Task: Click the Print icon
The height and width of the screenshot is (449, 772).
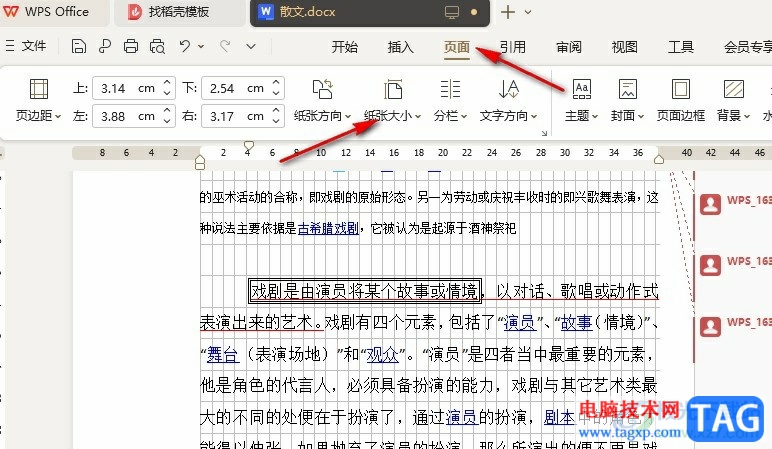Action: pyautogui.click(x=130, y=46)
